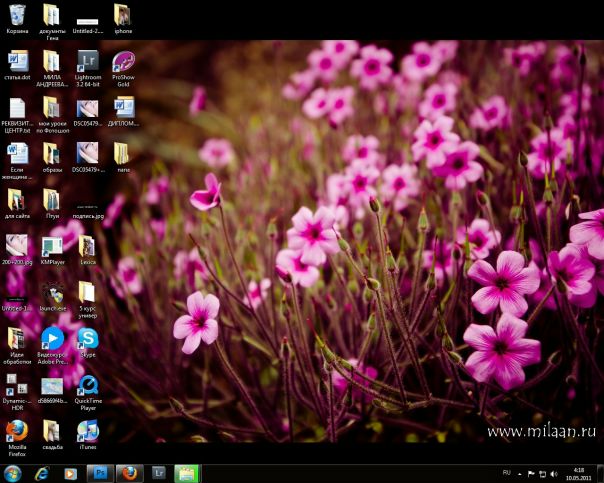The image size is (604, 483).
Task: Open the Dynamic-HDR desktop shortcut
Action: pyautogui.click(x=17, y=386)
